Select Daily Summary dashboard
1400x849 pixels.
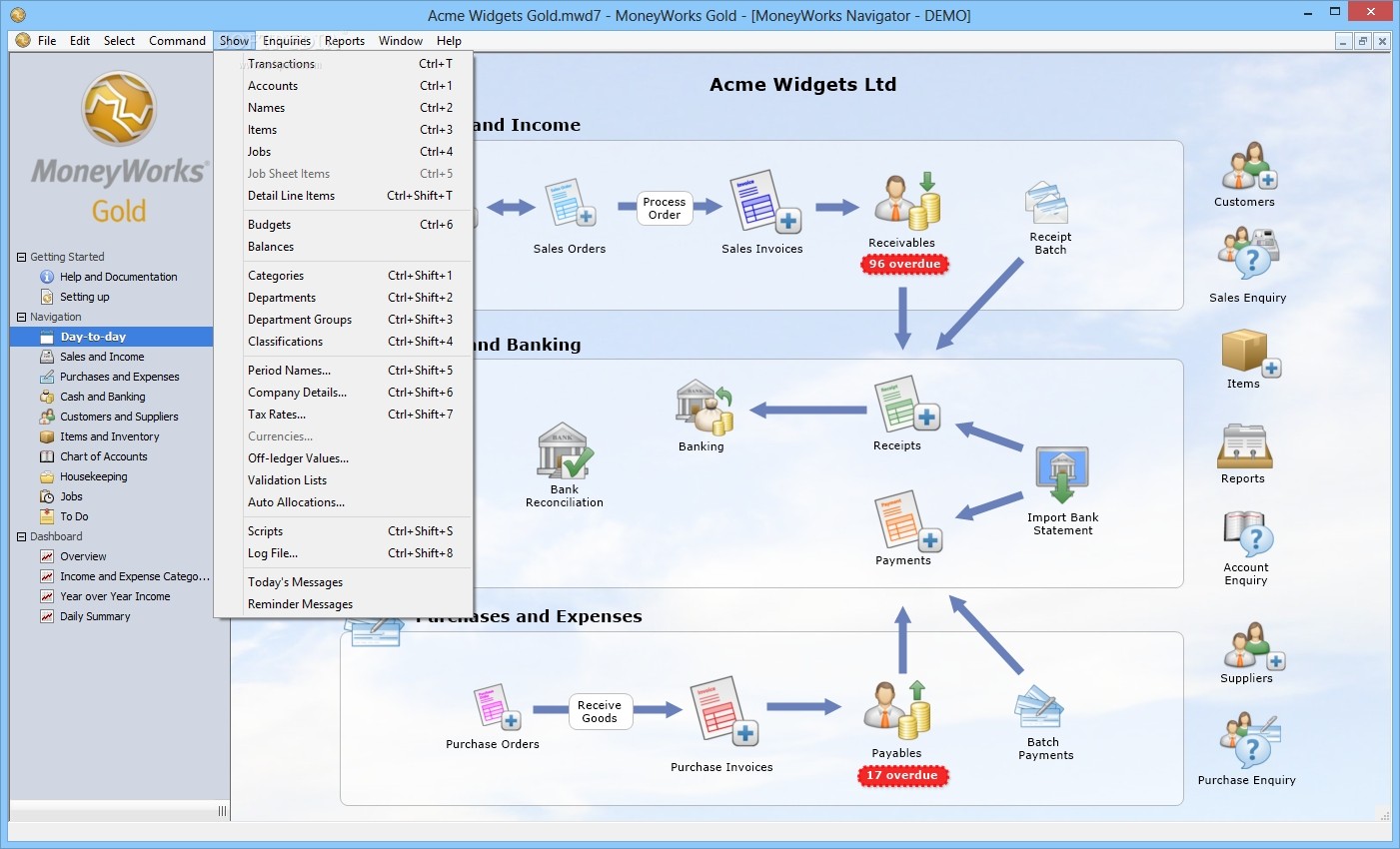click(95, 616)
